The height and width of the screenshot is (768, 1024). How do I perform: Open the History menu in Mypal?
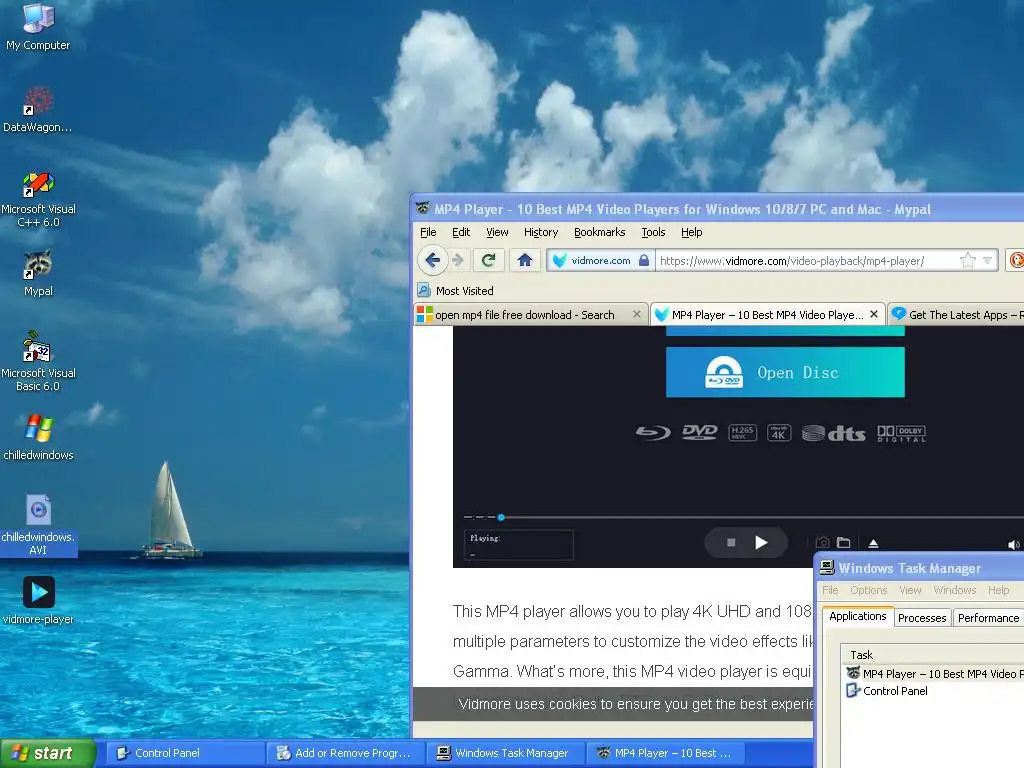pyautogui.click(x=541, y=232)
